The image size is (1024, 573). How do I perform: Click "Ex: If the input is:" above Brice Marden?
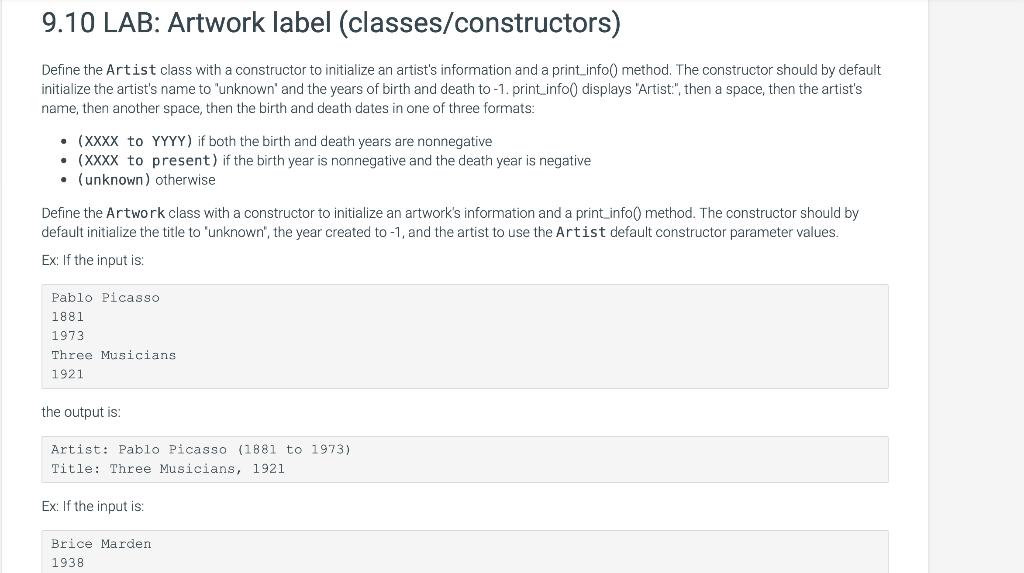(93, 506)
